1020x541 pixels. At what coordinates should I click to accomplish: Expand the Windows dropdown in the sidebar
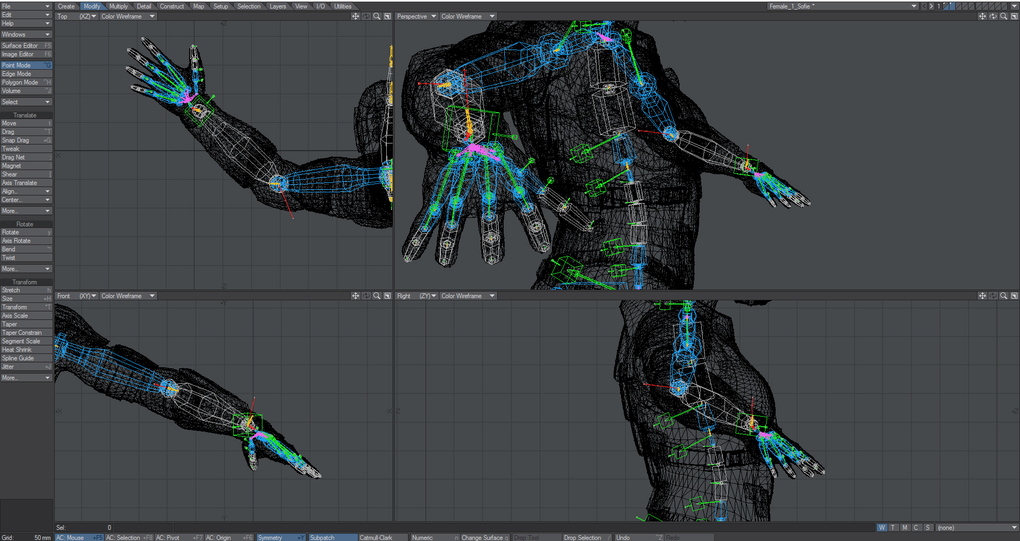(26, 34)
